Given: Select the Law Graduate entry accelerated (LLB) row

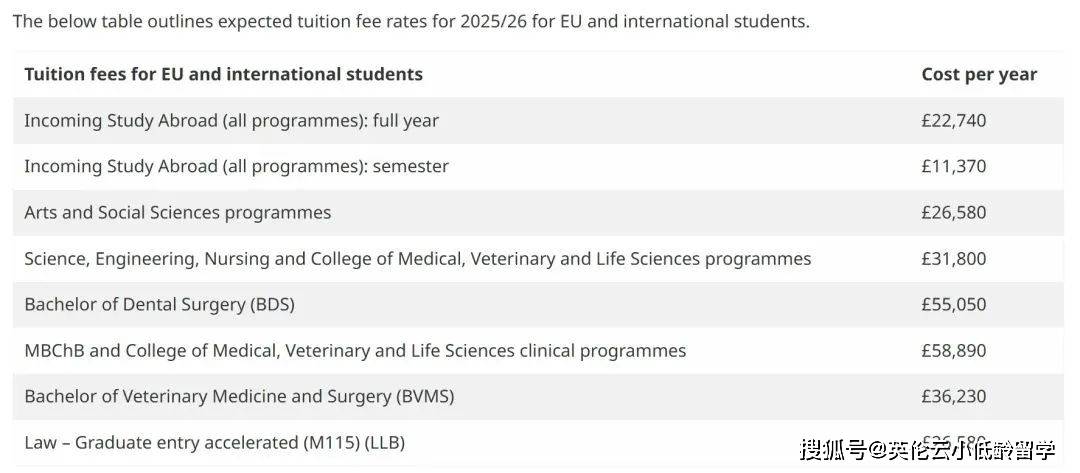Looking at the screenshot, I should pos(538,443).
